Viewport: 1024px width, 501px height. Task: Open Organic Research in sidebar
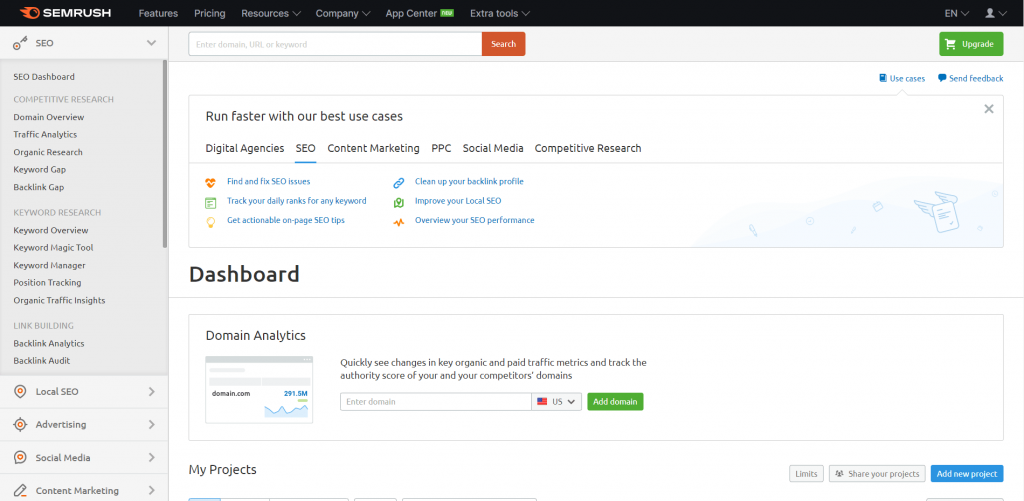48,152
